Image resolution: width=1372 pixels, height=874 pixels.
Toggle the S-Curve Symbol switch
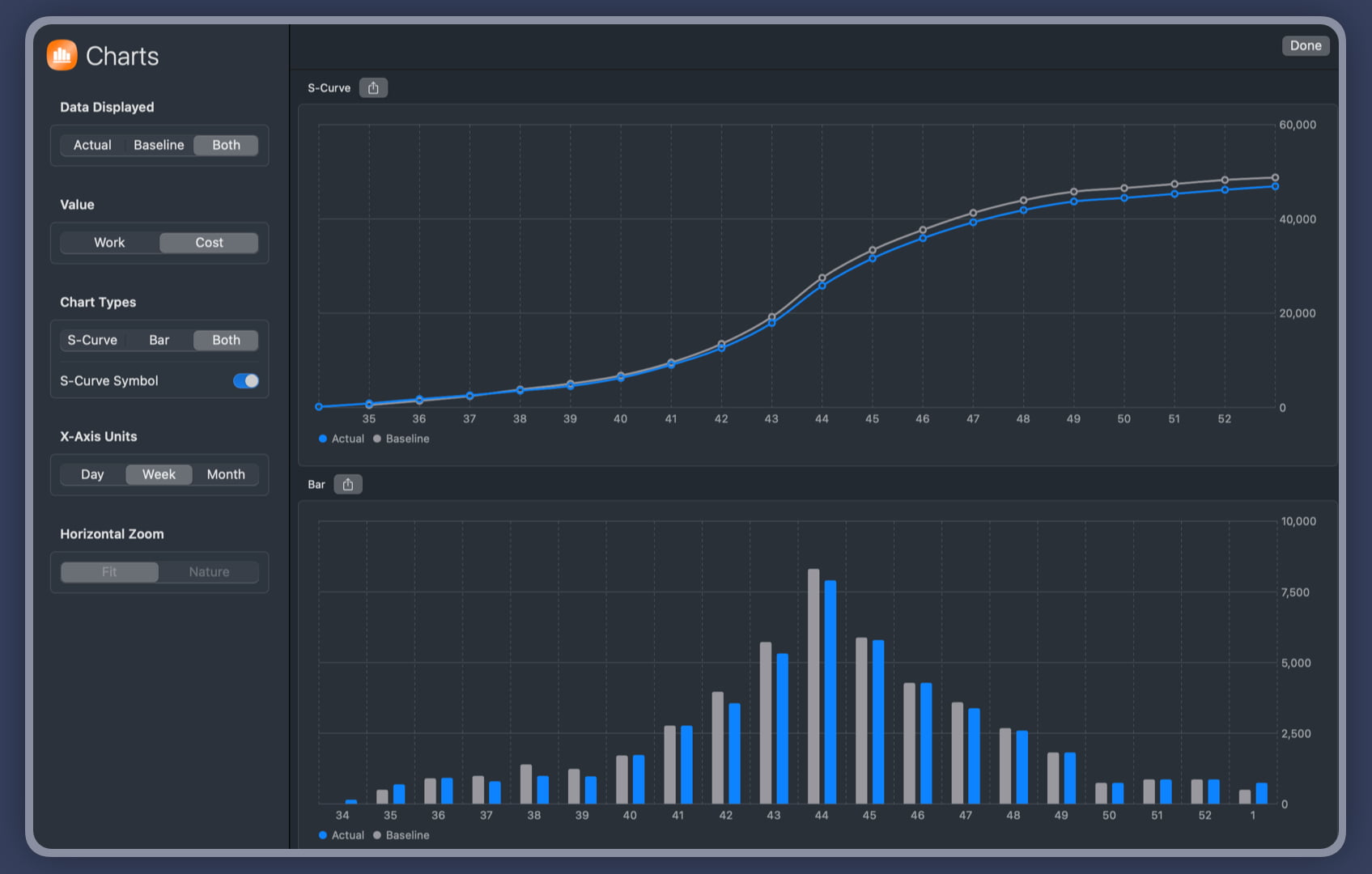245,381
